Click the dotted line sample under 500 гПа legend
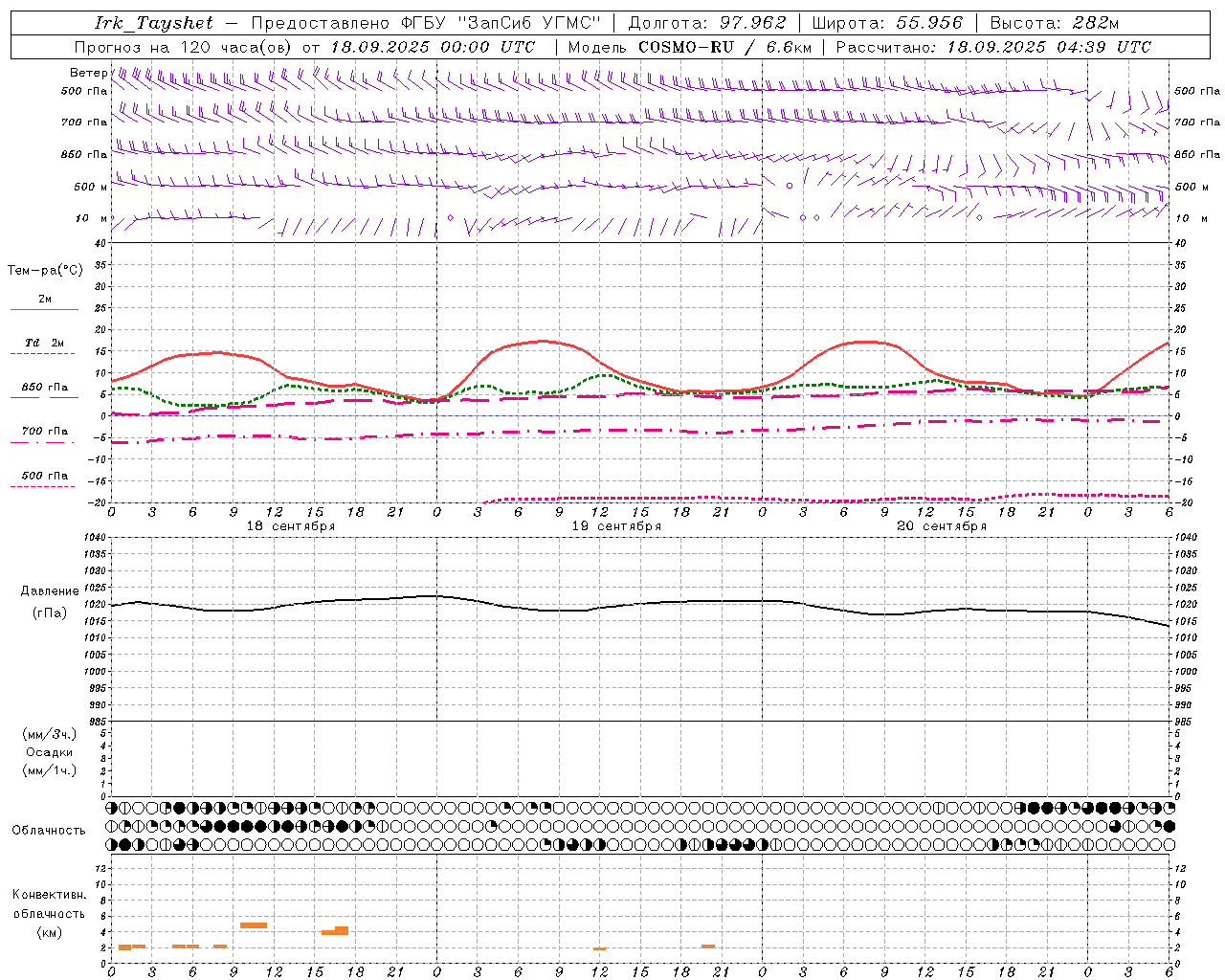 coord(42,487)
